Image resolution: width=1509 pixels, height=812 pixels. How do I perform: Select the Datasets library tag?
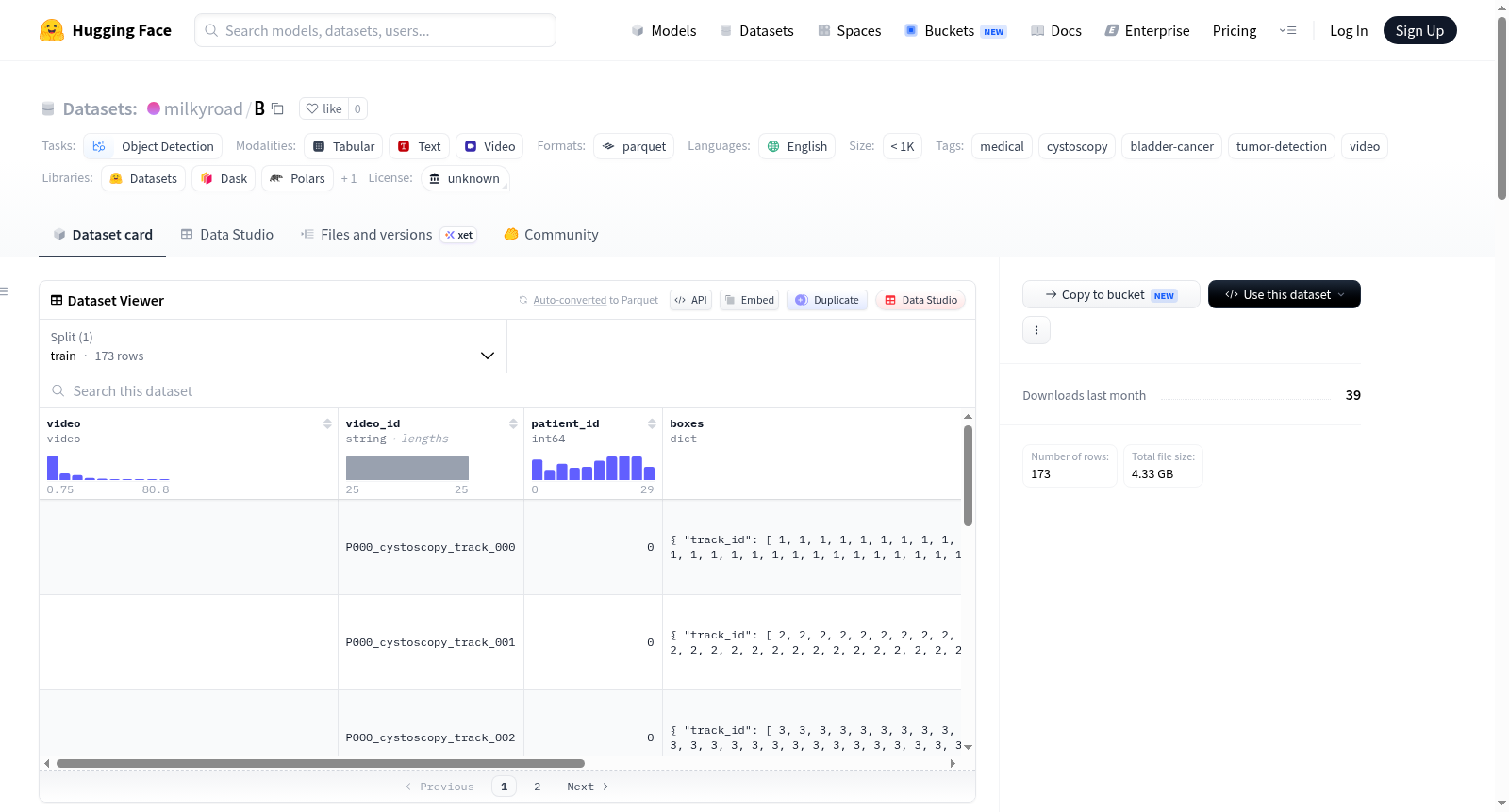143,178
